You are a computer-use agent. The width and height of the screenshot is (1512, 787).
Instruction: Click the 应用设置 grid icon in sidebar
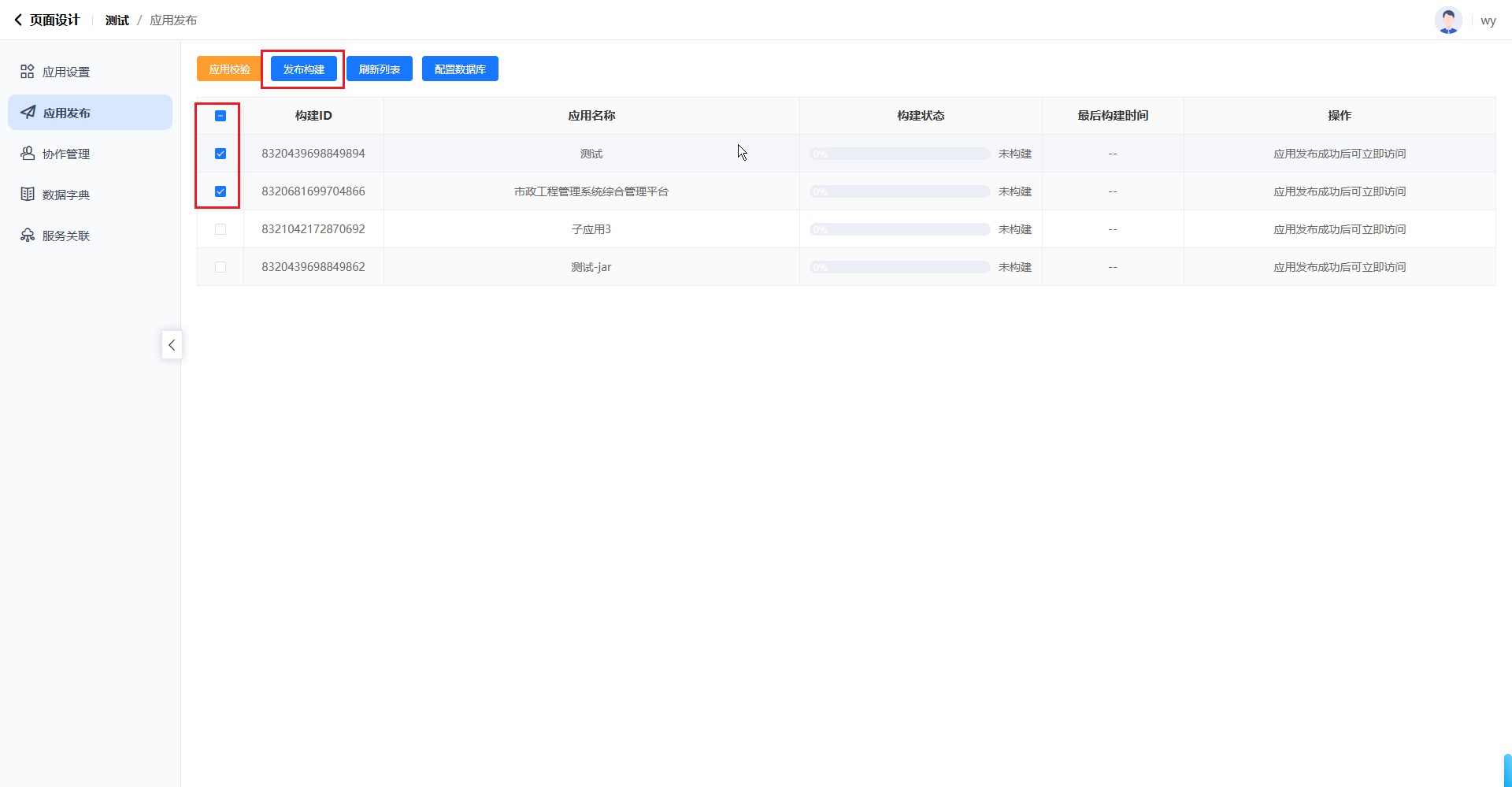[28, 72]
